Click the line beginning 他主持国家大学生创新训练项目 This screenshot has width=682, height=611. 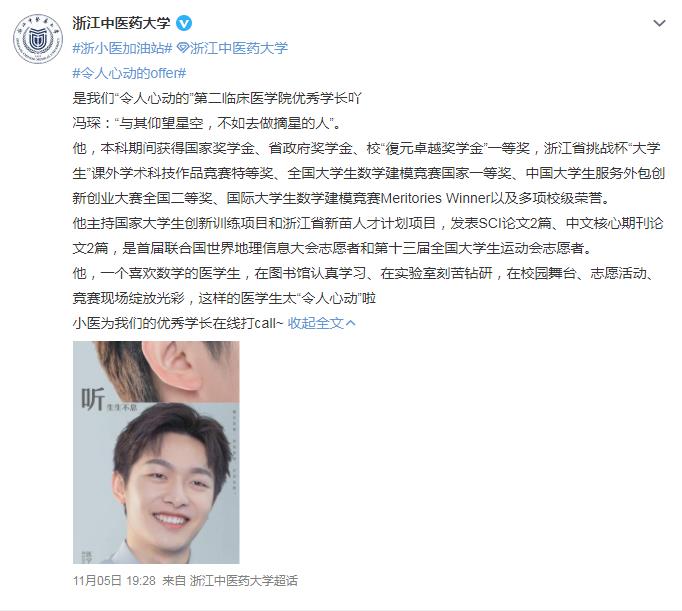coord(368,223)
